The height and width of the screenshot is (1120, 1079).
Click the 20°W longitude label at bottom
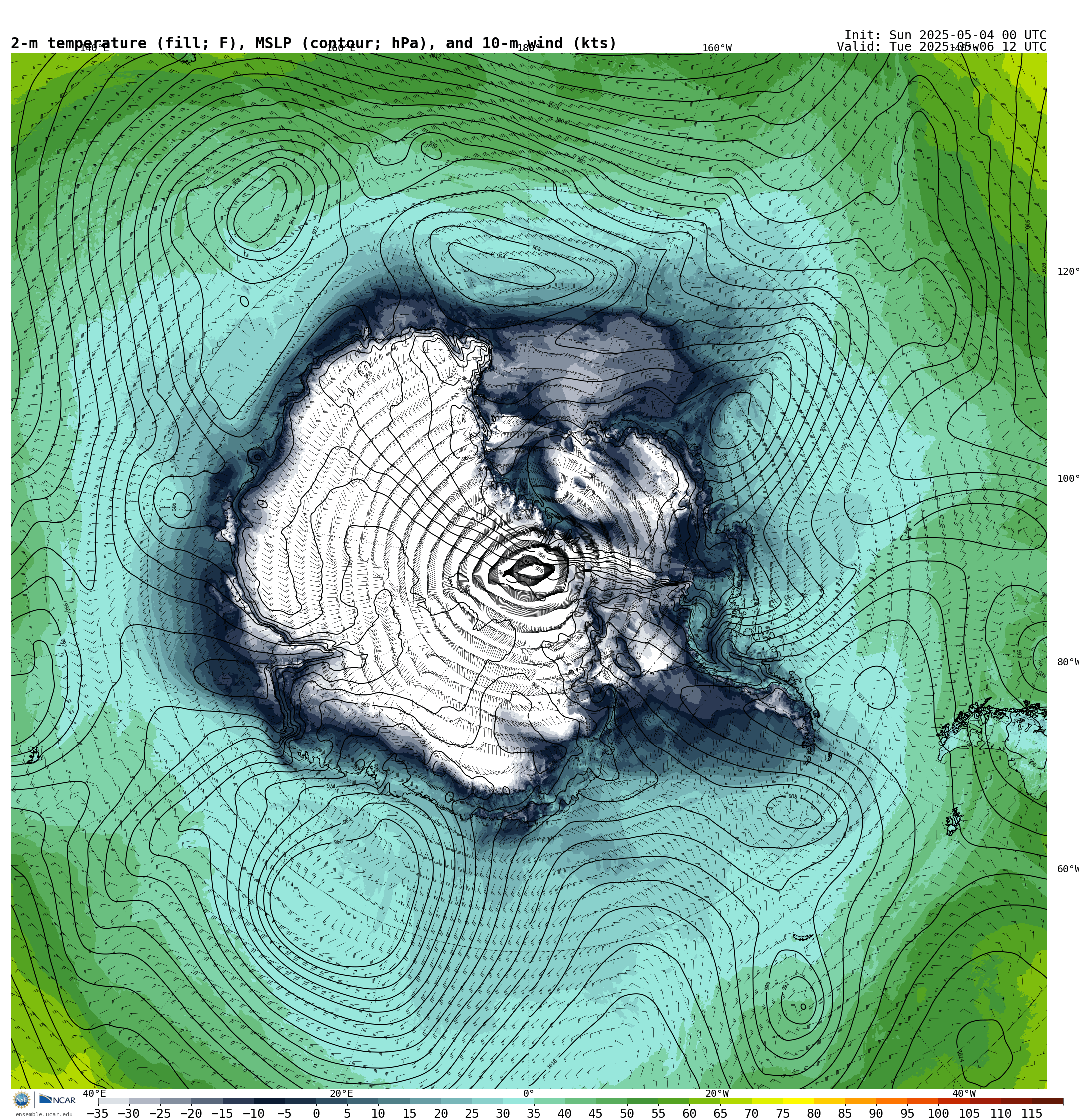pos(717,1093)
